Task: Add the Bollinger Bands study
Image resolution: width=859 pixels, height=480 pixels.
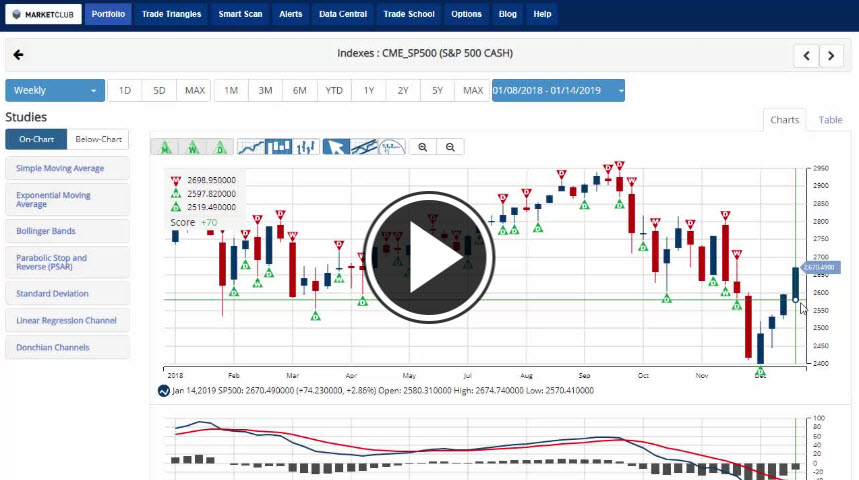Action: tap(67, 231)
